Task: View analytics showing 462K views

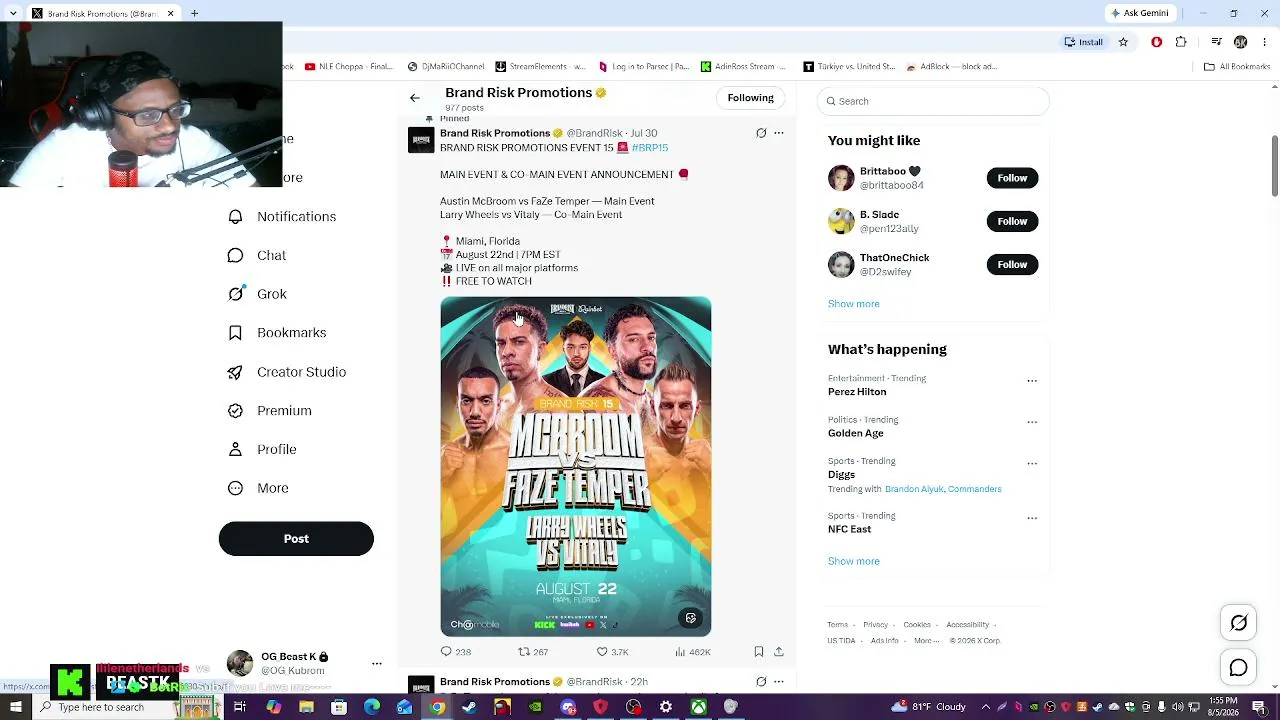Action: click(692, 652)
